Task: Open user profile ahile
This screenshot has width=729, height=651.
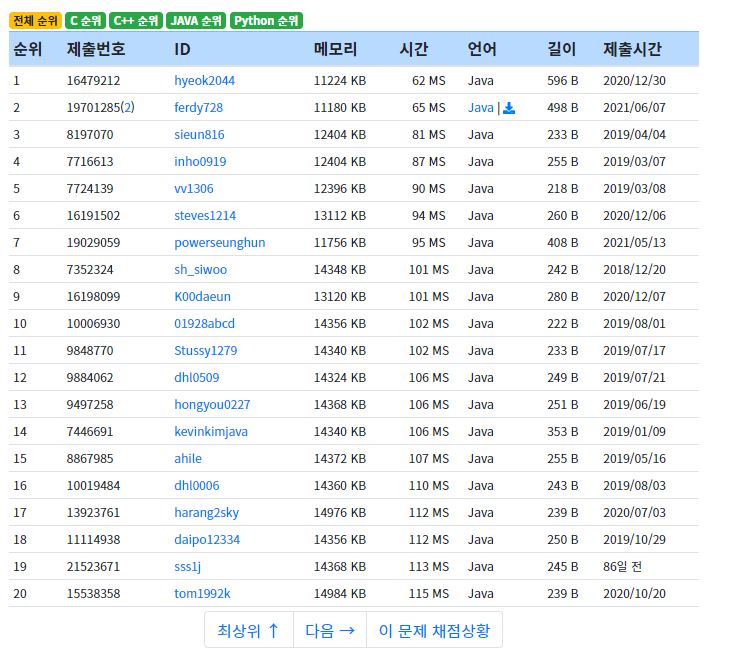Action: [188, 458]
